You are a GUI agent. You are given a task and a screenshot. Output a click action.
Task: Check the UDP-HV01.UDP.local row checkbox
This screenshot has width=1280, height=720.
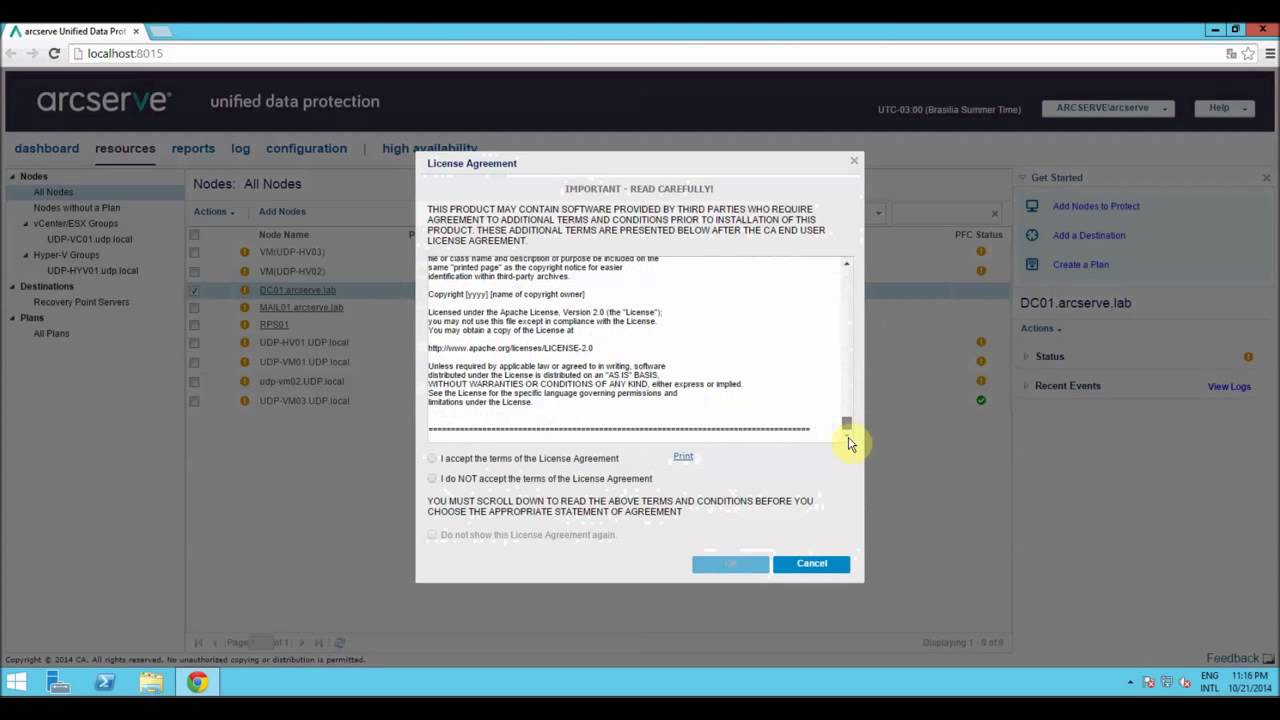click(194, 343)
